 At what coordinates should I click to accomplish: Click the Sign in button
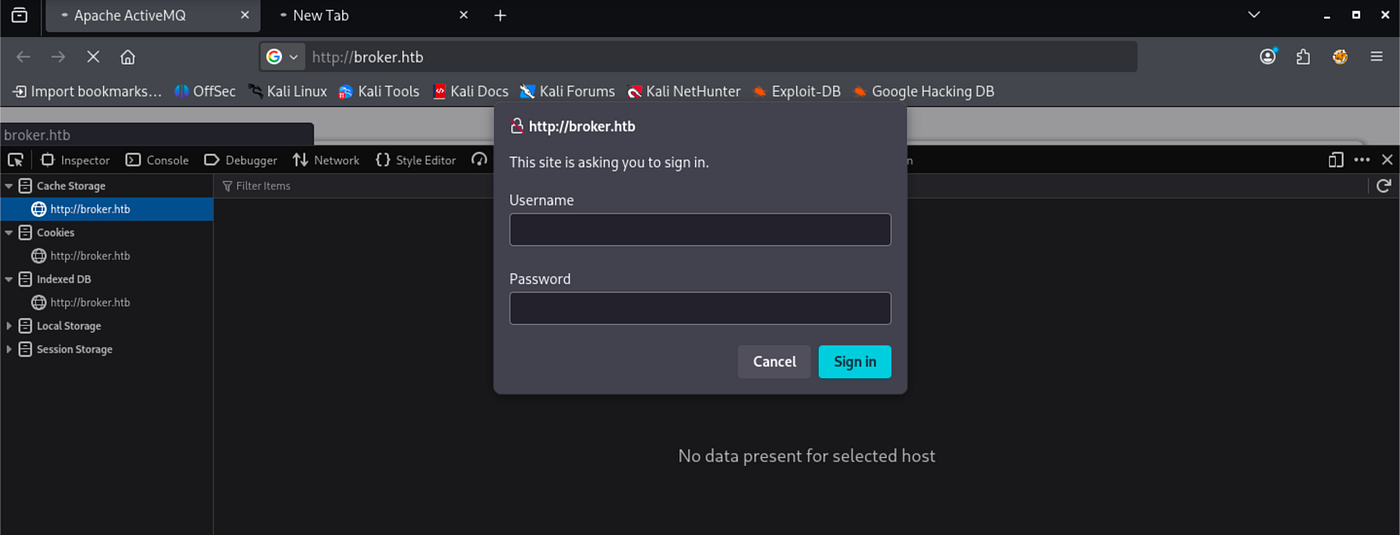tap(855, 361)
